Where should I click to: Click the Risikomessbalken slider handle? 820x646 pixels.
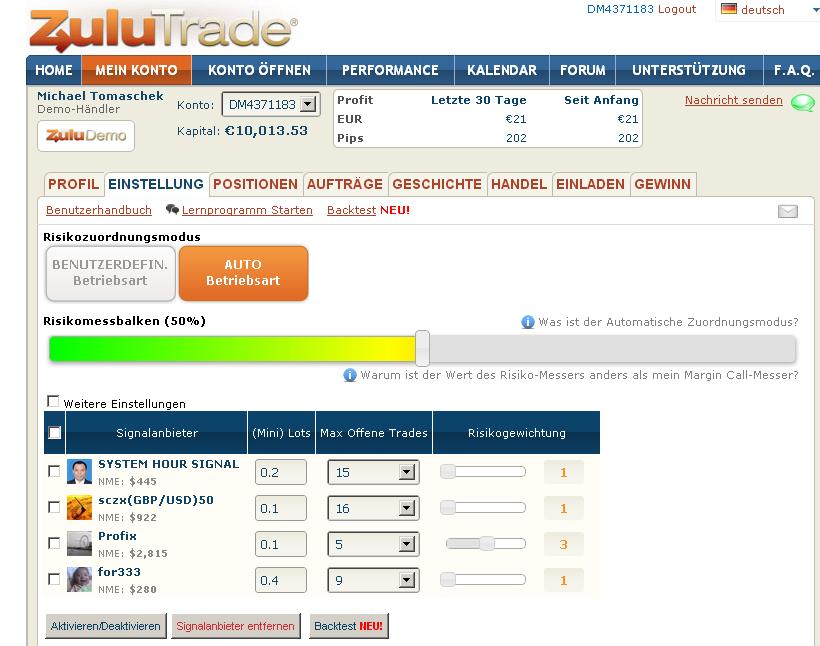coord(422,348)
